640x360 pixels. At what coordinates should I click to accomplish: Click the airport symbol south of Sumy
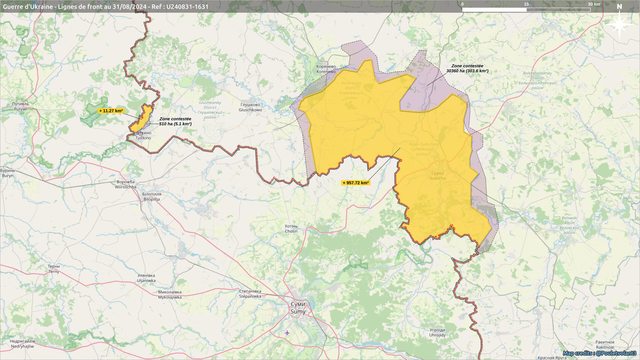click(x=287, y=333)
